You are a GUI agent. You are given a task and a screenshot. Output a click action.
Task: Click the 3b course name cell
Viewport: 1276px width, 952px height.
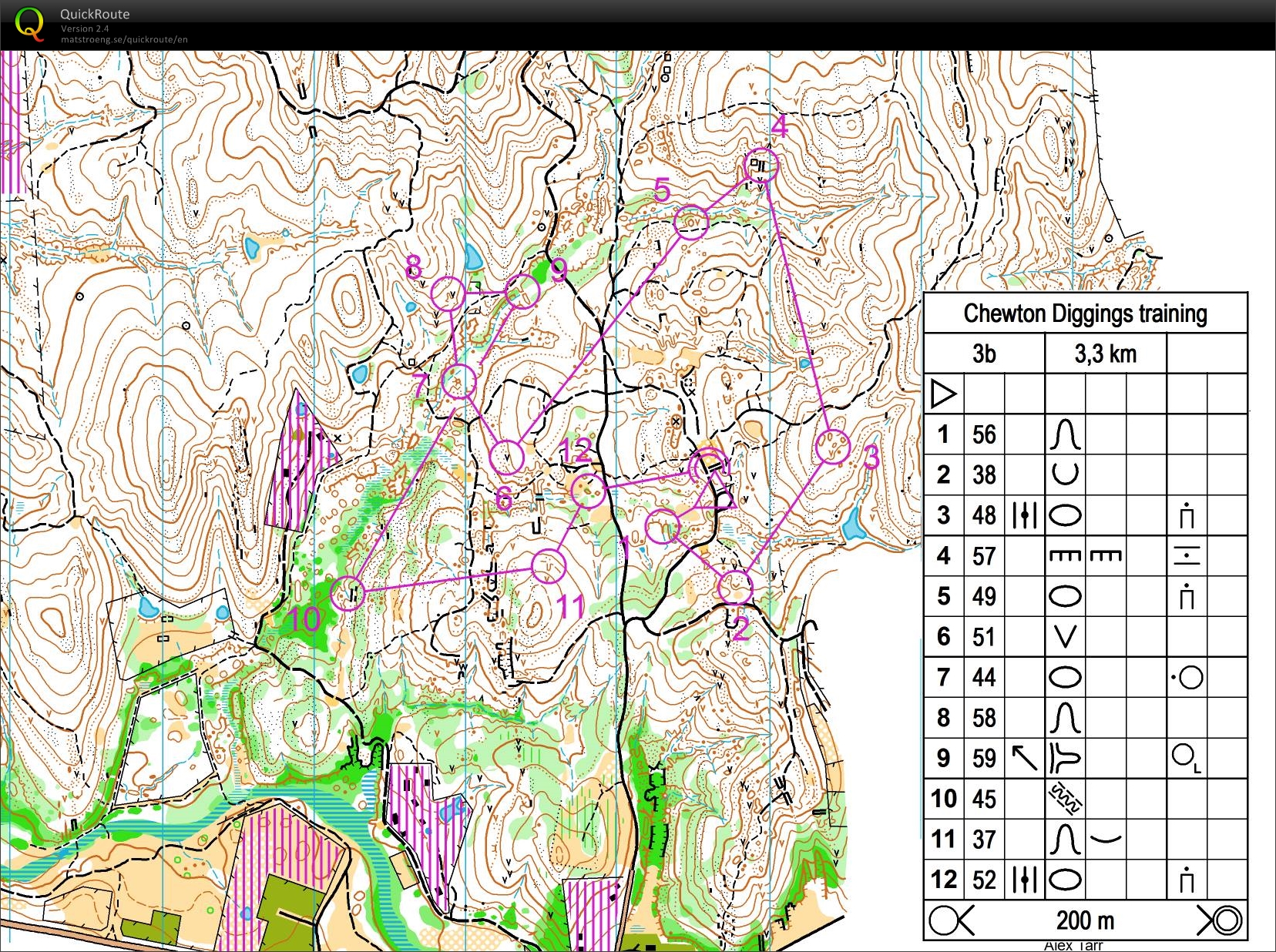point(984,354)
